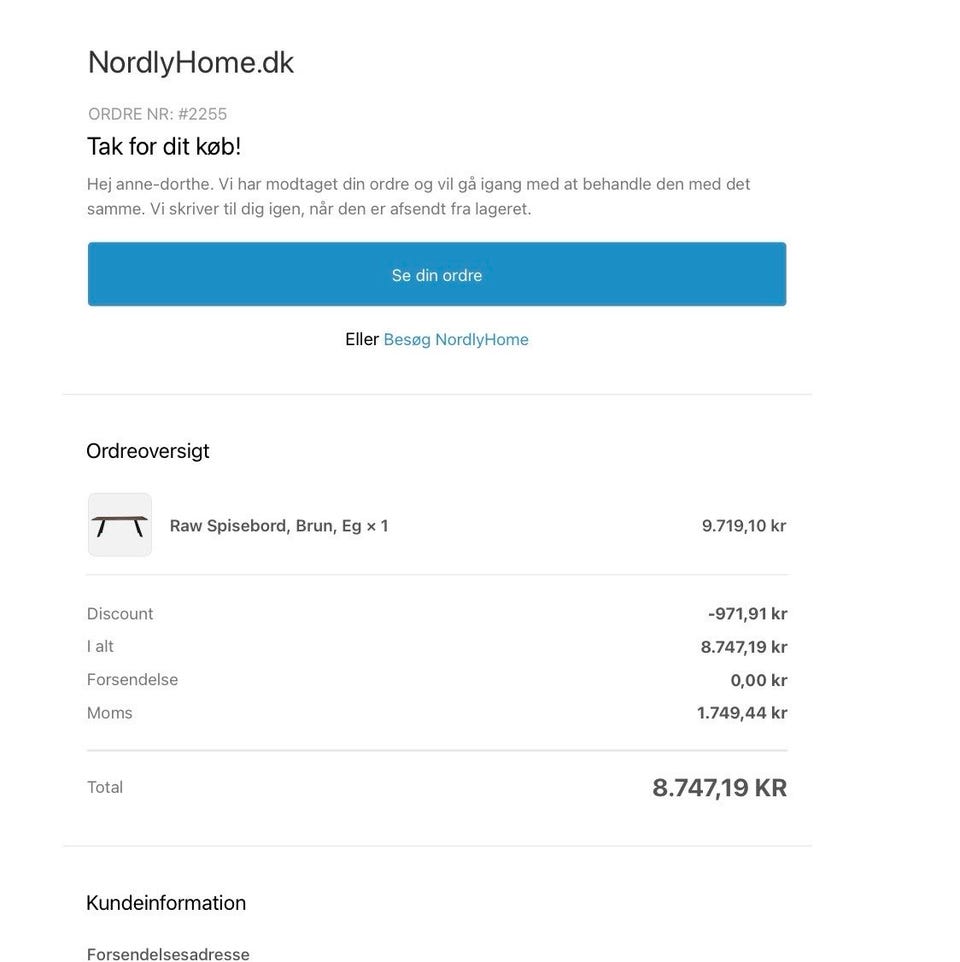The width and height of the screenshot is (960, 962).
Task: Click the Moms tax label
Action: click(x=110, y=713)
